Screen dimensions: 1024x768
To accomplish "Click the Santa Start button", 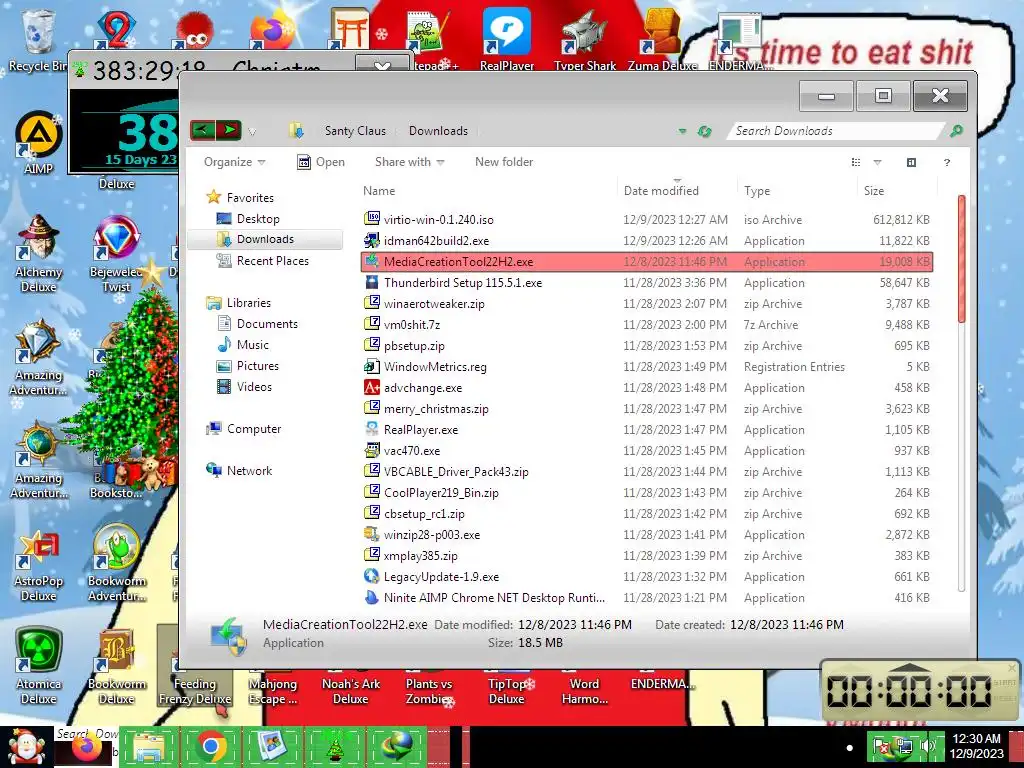I will 25,747.
